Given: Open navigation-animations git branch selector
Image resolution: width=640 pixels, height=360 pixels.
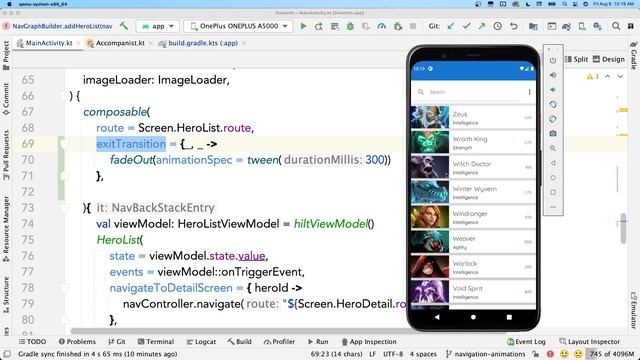Looking at the screenshot, I should pos(486,354).
